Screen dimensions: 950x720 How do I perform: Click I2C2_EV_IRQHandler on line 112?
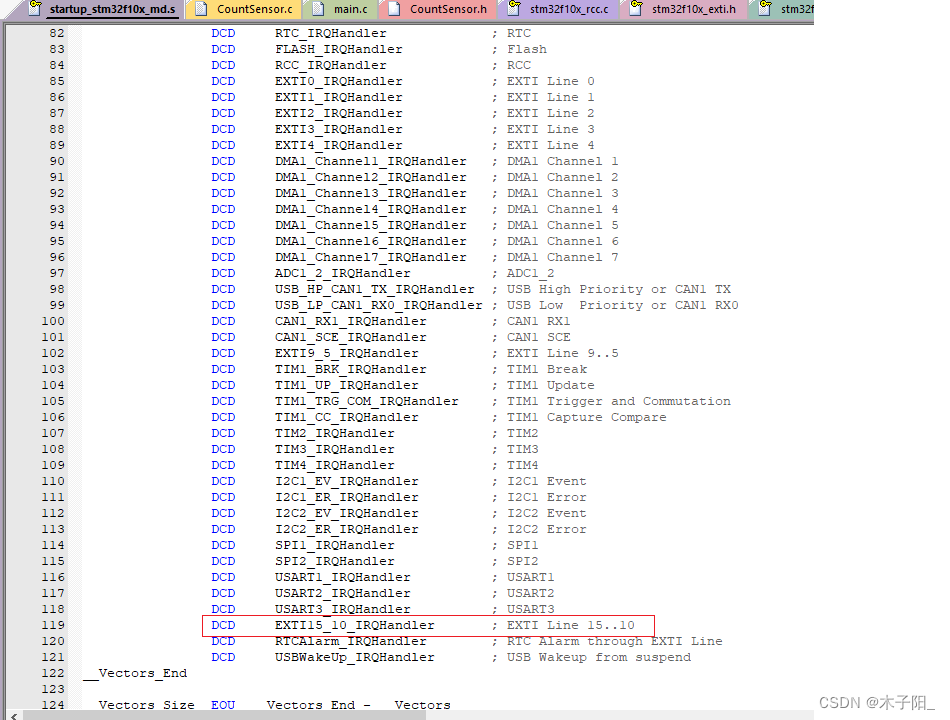pyautogui.click(x=347, y=513)
